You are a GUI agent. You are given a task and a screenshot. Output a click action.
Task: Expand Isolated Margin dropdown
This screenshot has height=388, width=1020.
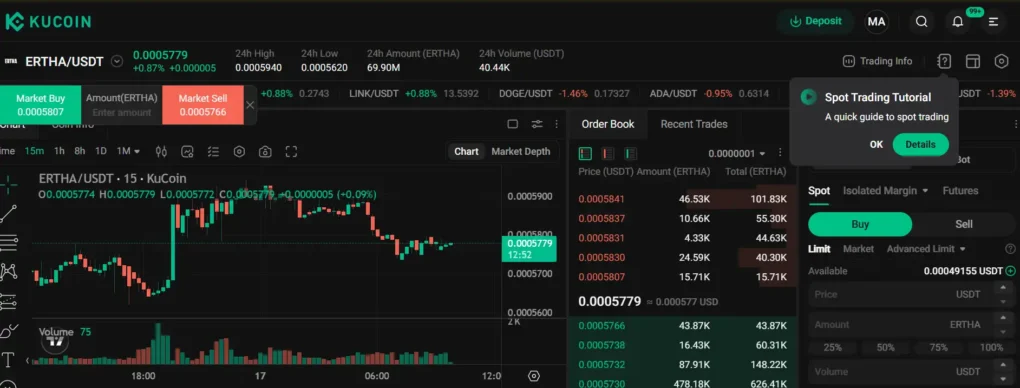[x=886, y=191]
